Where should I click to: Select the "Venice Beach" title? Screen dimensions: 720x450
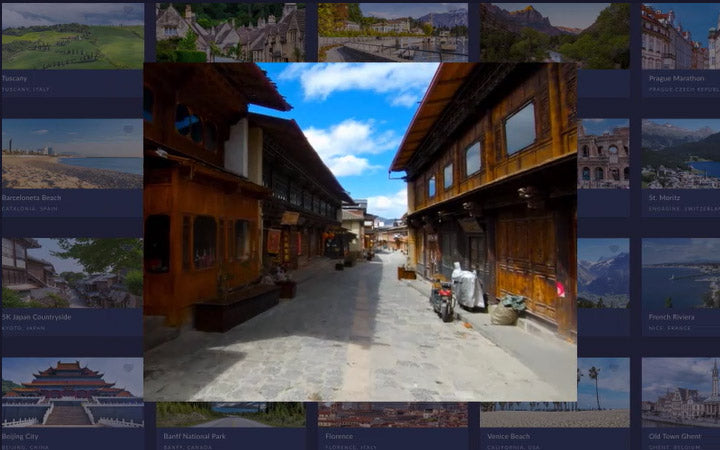coord(508,436)
